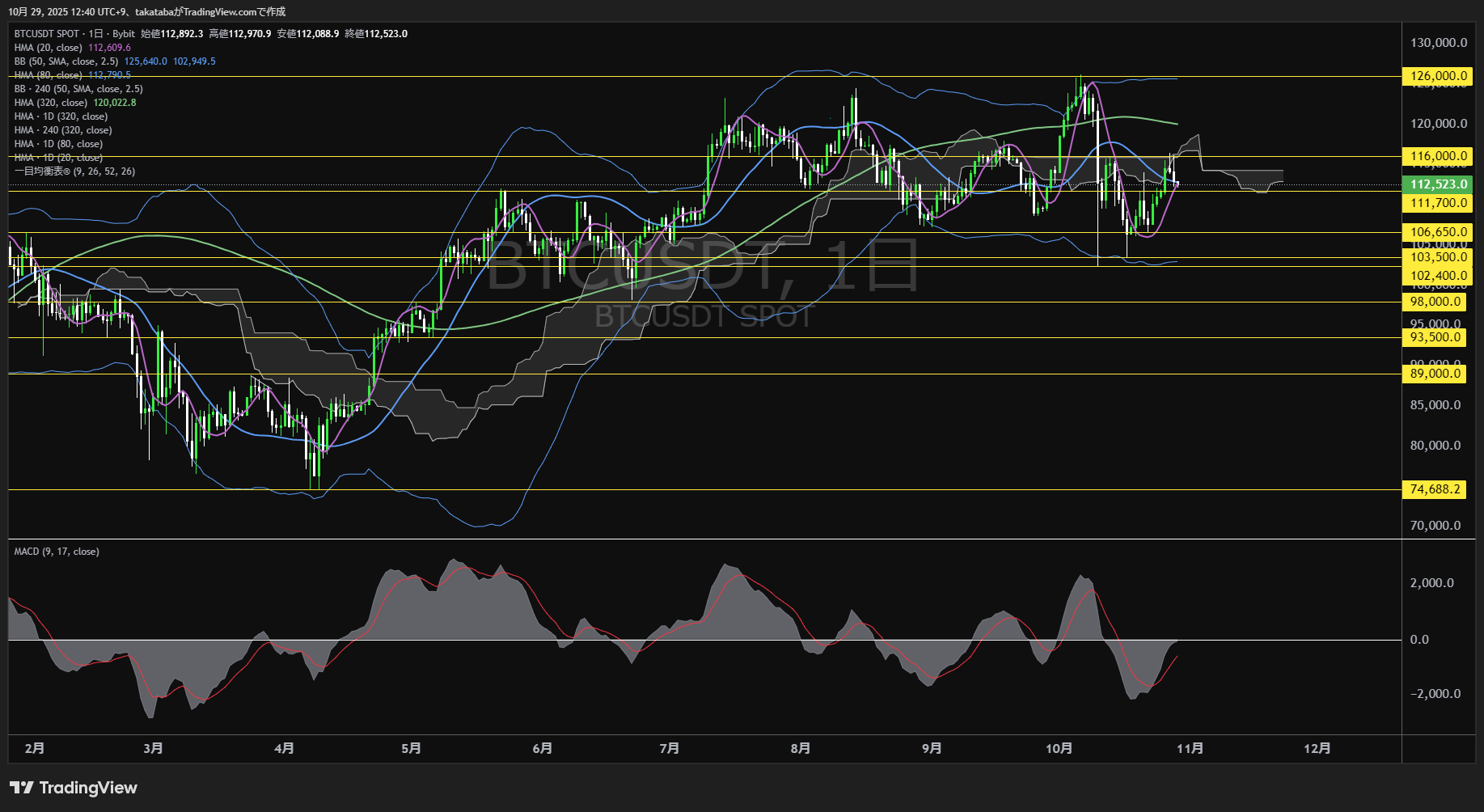Image resolution: width=1484 pixels, height=812 pixels.
Task: Select the HMA (20, close) legend entry
Action: click(49, 48)
